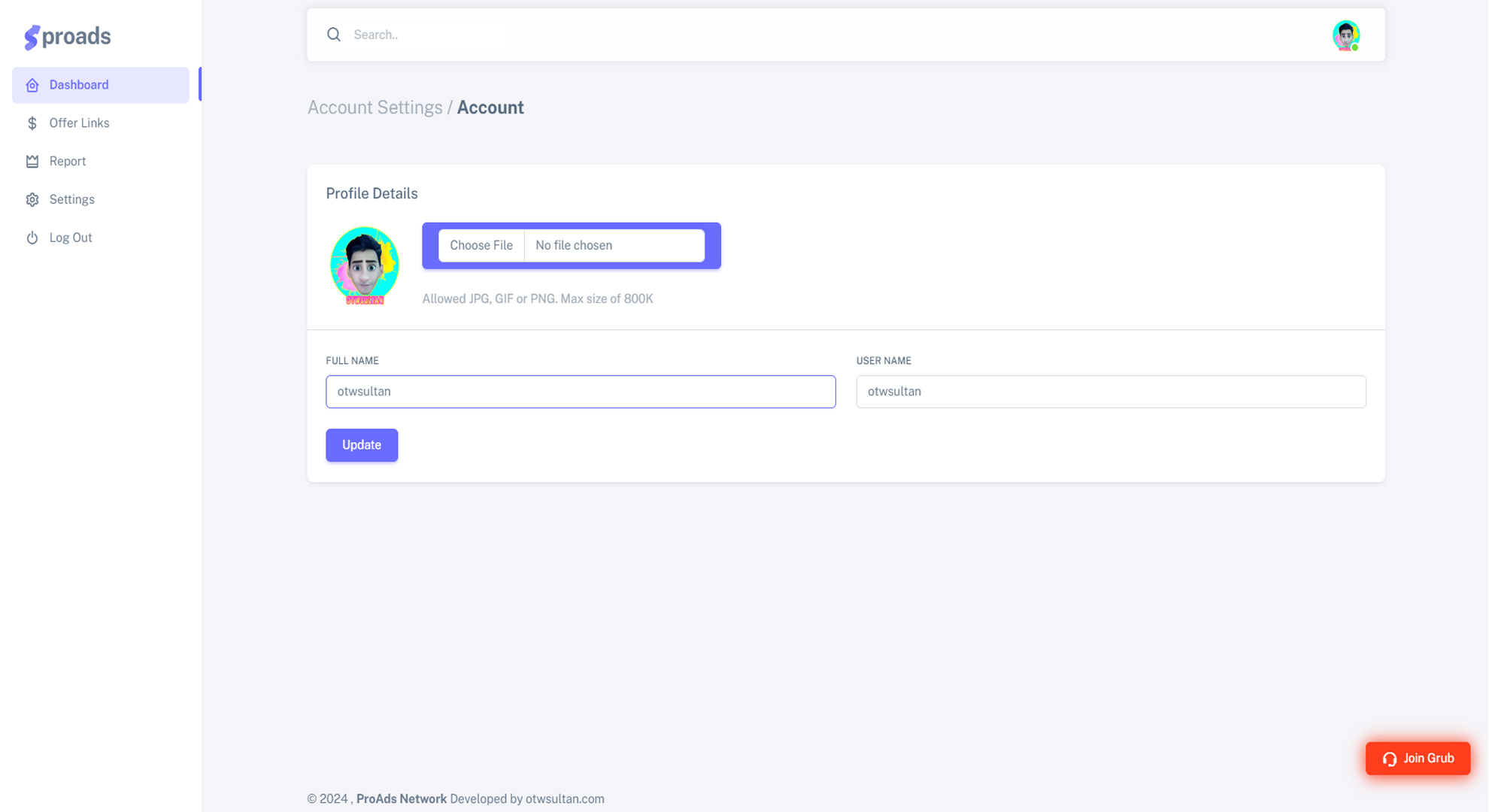Click the Report chart icon
The width and height of the screenshot is (1489, 812).
pyautogui.click(x=32, y=162)
